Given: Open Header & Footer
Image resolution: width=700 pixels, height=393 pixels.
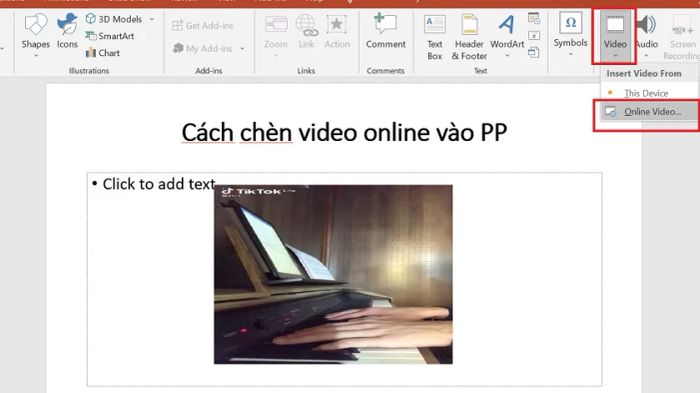Looking at the screenshot, I should tap(469, 37).
